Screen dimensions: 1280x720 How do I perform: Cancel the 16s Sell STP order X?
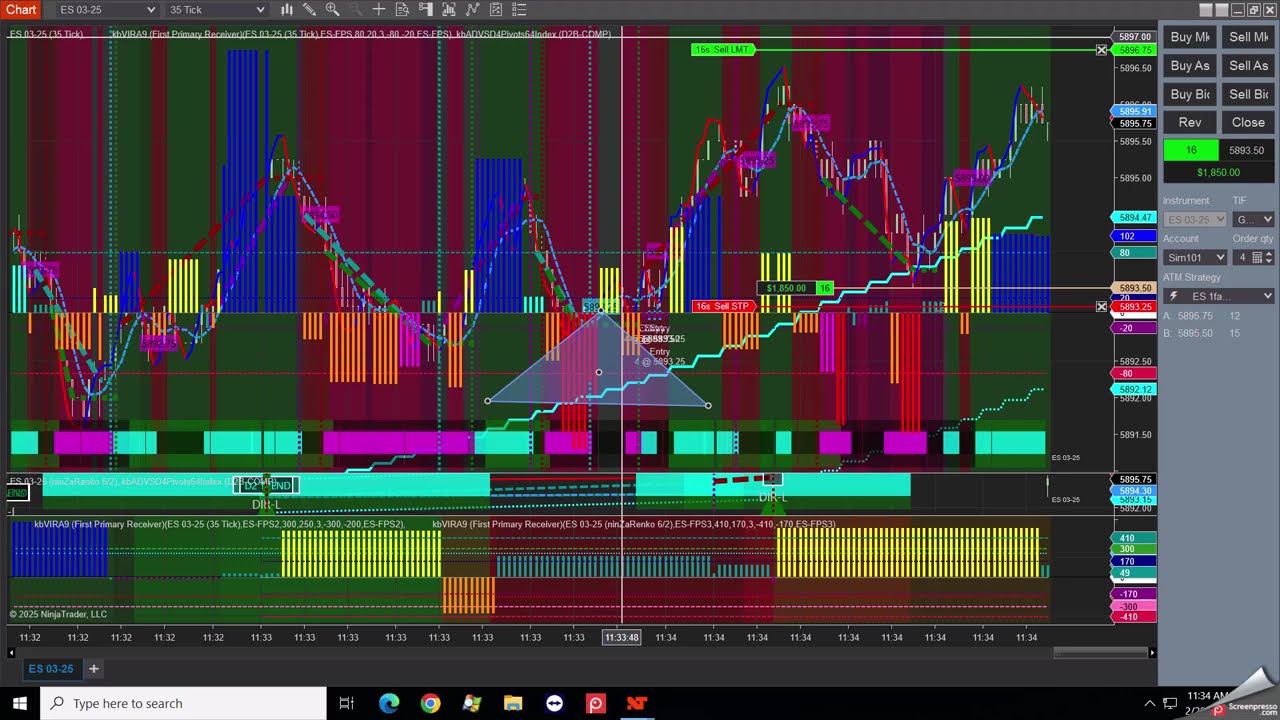point(1101,306)
